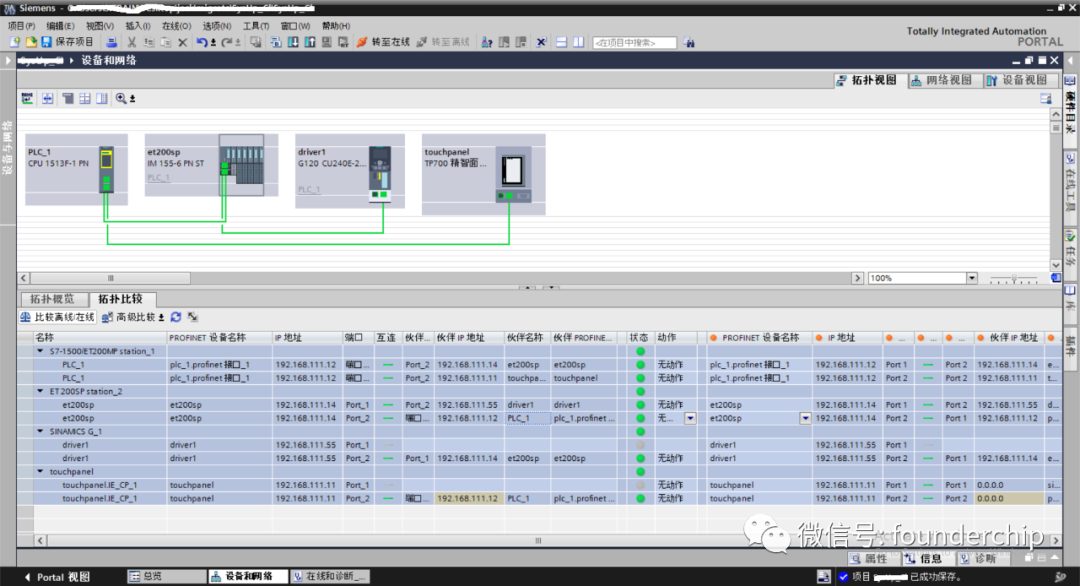Open the 工具(T) menu

coord(256,25)
